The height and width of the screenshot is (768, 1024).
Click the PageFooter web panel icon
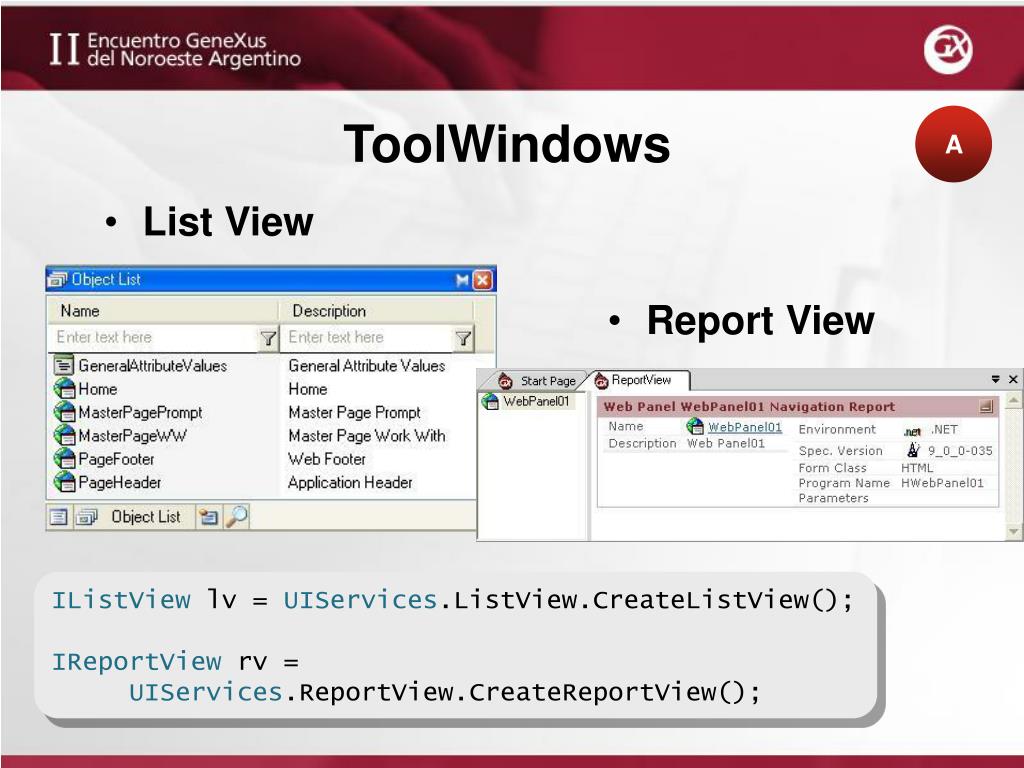(x=64, y=459)
